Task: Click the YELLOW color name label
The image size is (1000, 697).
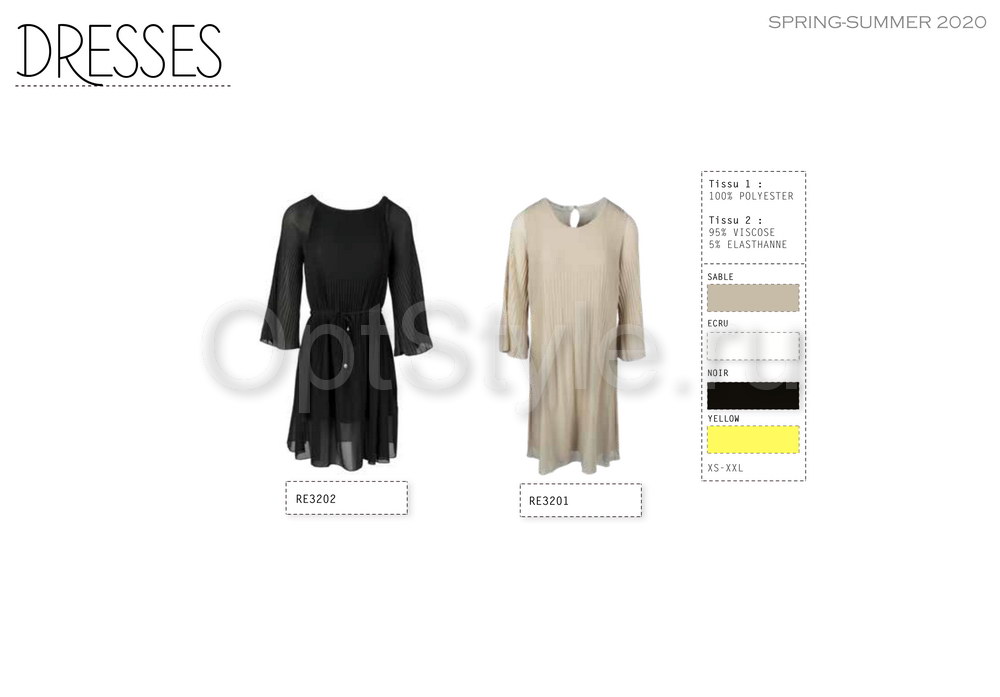Action: 723,418
